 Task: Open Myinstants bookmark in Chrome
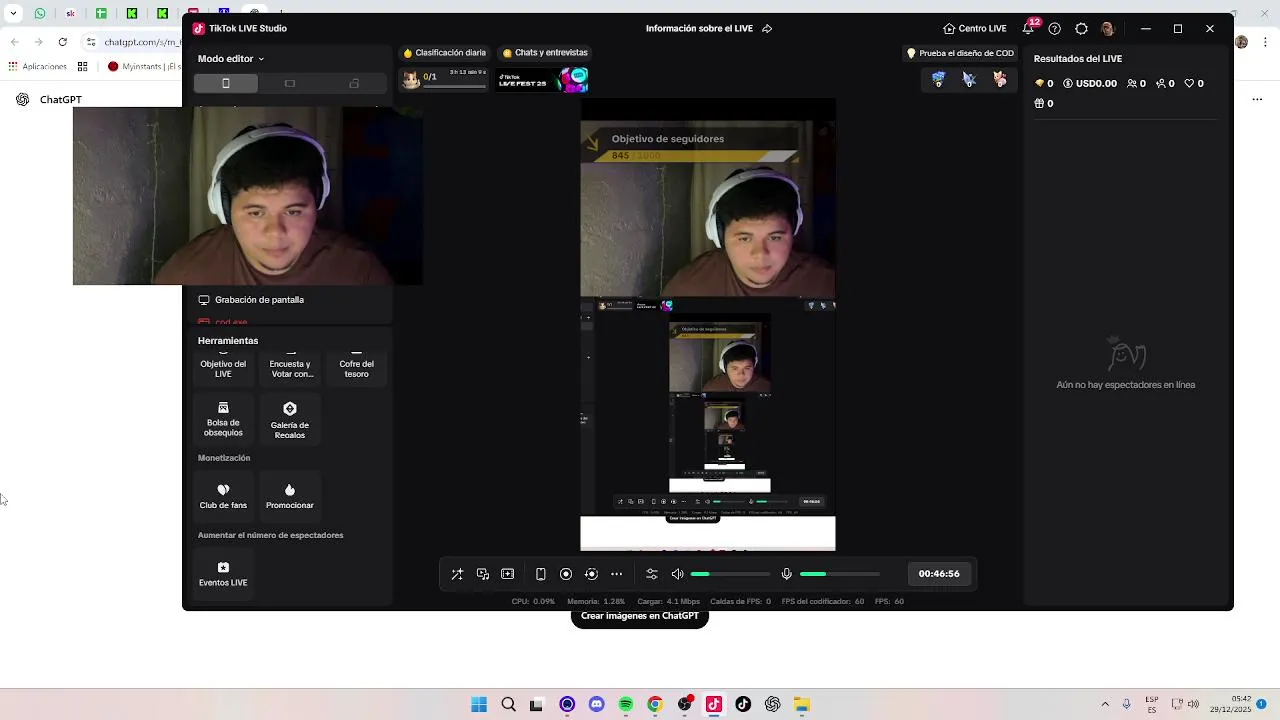[143, 67]
